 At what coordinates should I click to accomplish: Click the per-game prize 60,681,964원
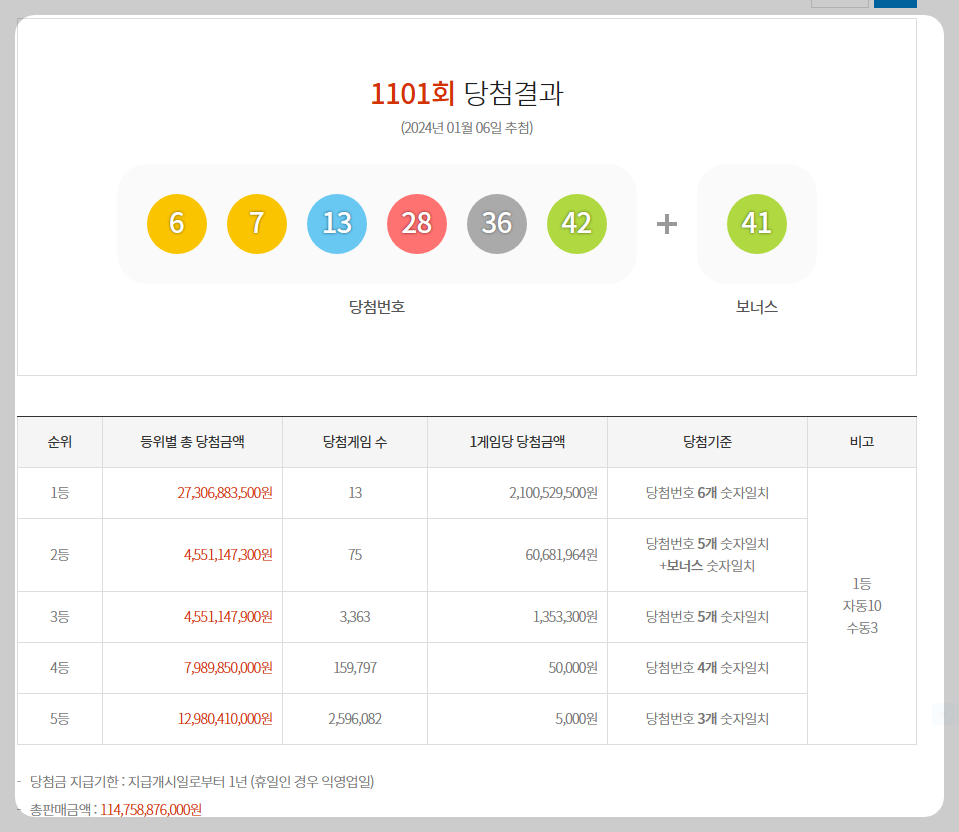pos(561,555)
